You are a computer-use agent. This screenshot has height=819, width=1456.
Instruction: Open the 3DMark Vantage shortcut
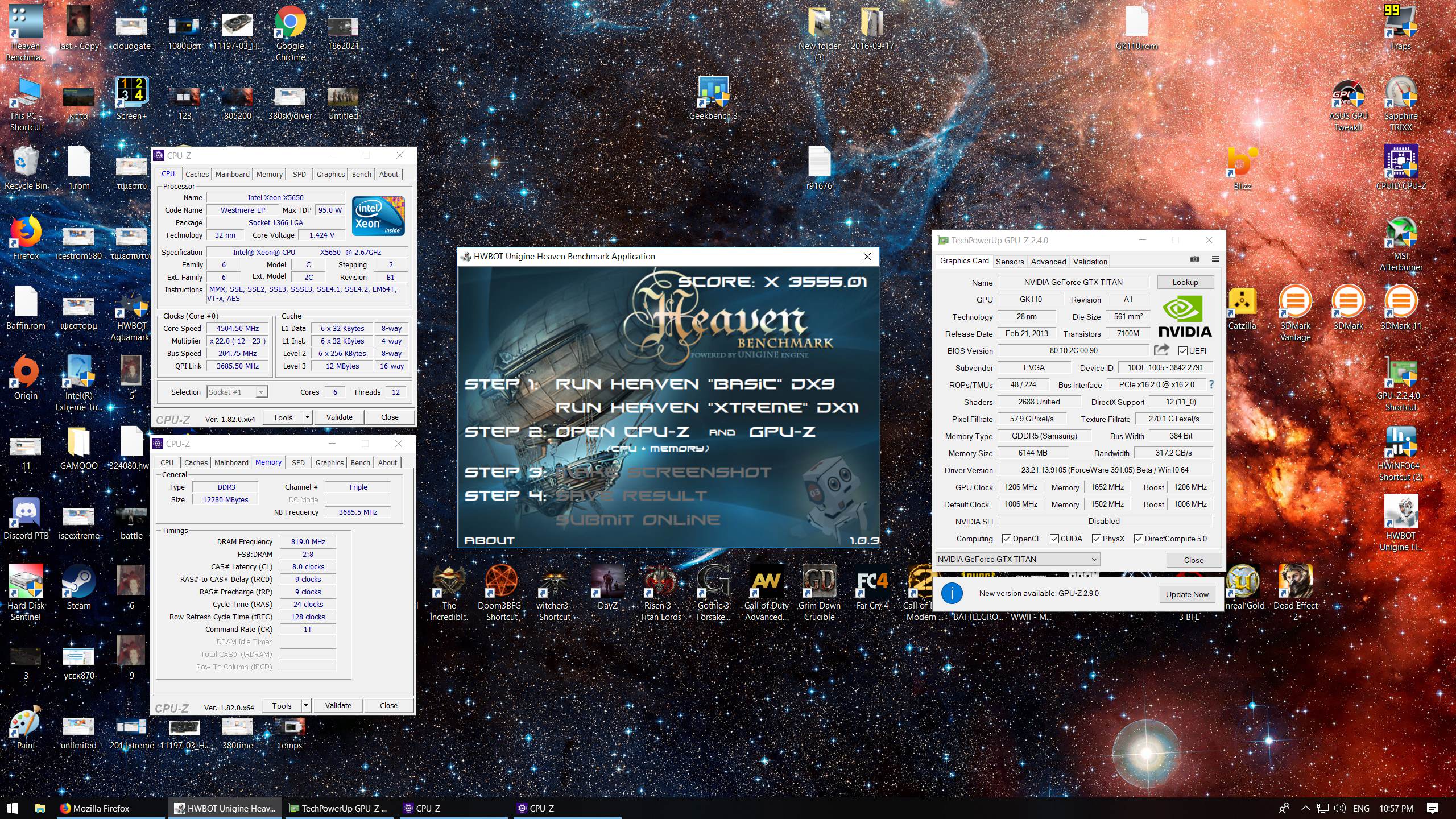[1295, 313]
